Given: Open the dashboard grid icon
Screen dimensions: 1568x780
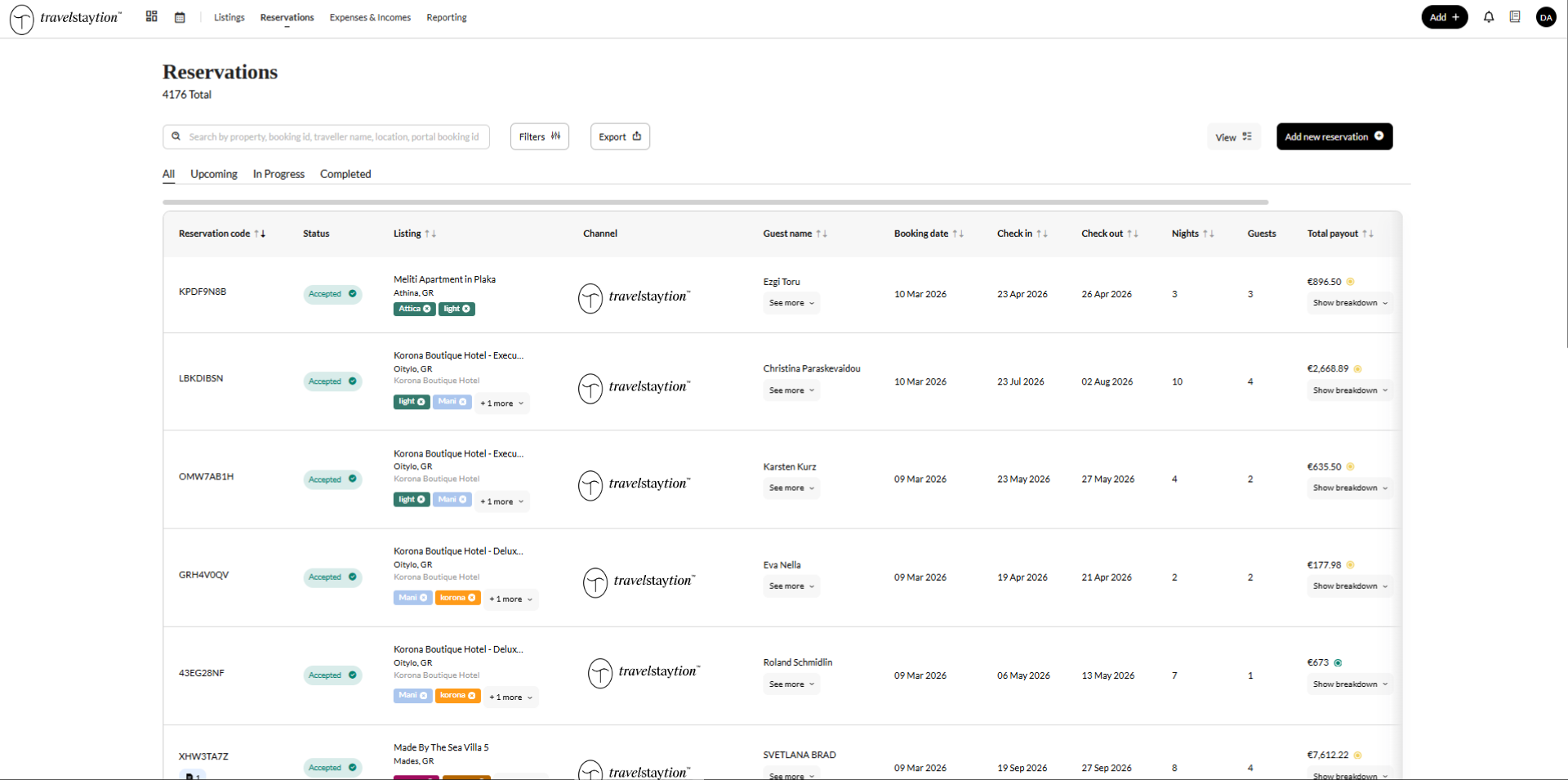Looking at the screenshot, I should 151,16.
